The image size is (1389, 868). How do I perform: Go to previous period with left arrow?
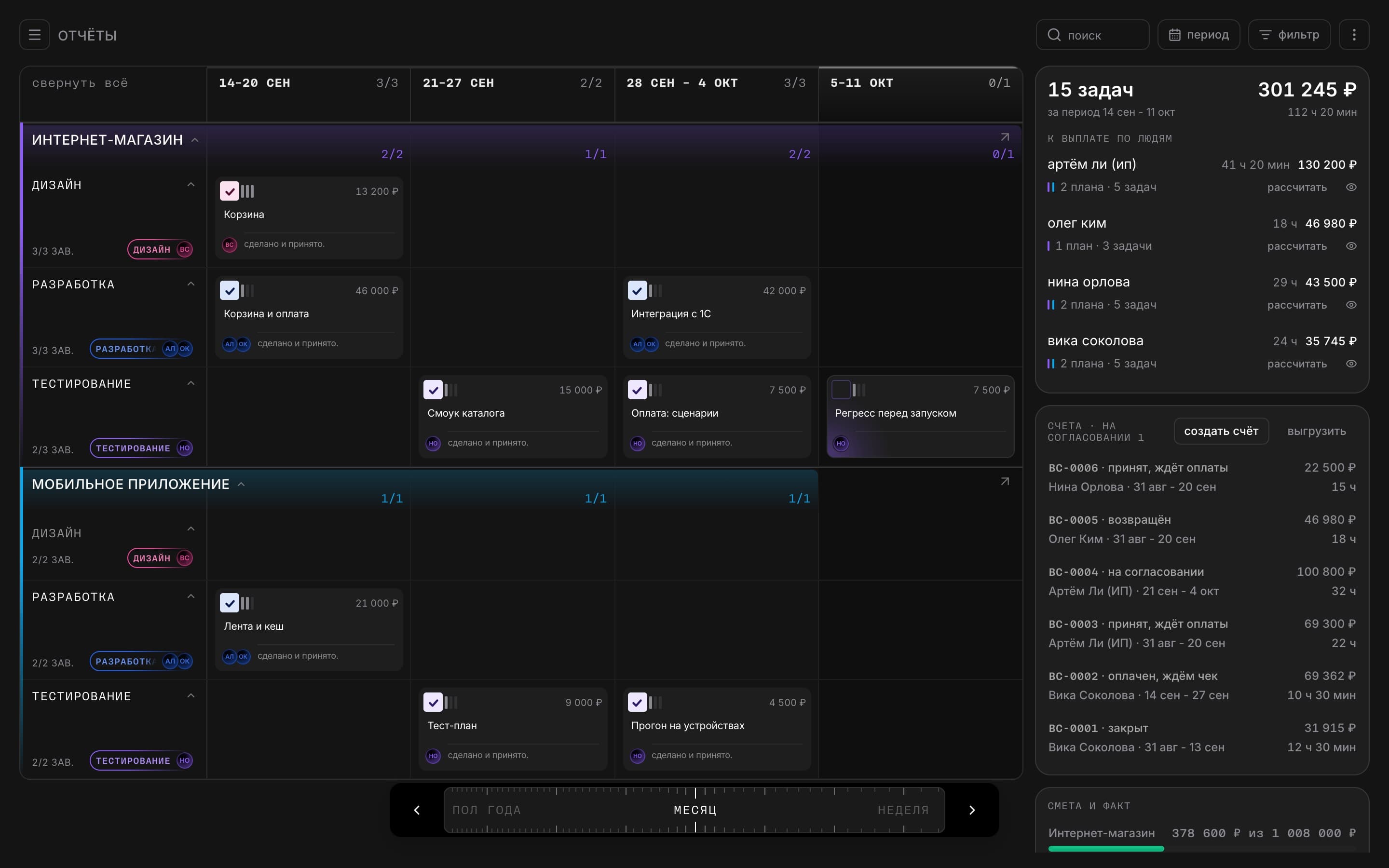point(417,810)
